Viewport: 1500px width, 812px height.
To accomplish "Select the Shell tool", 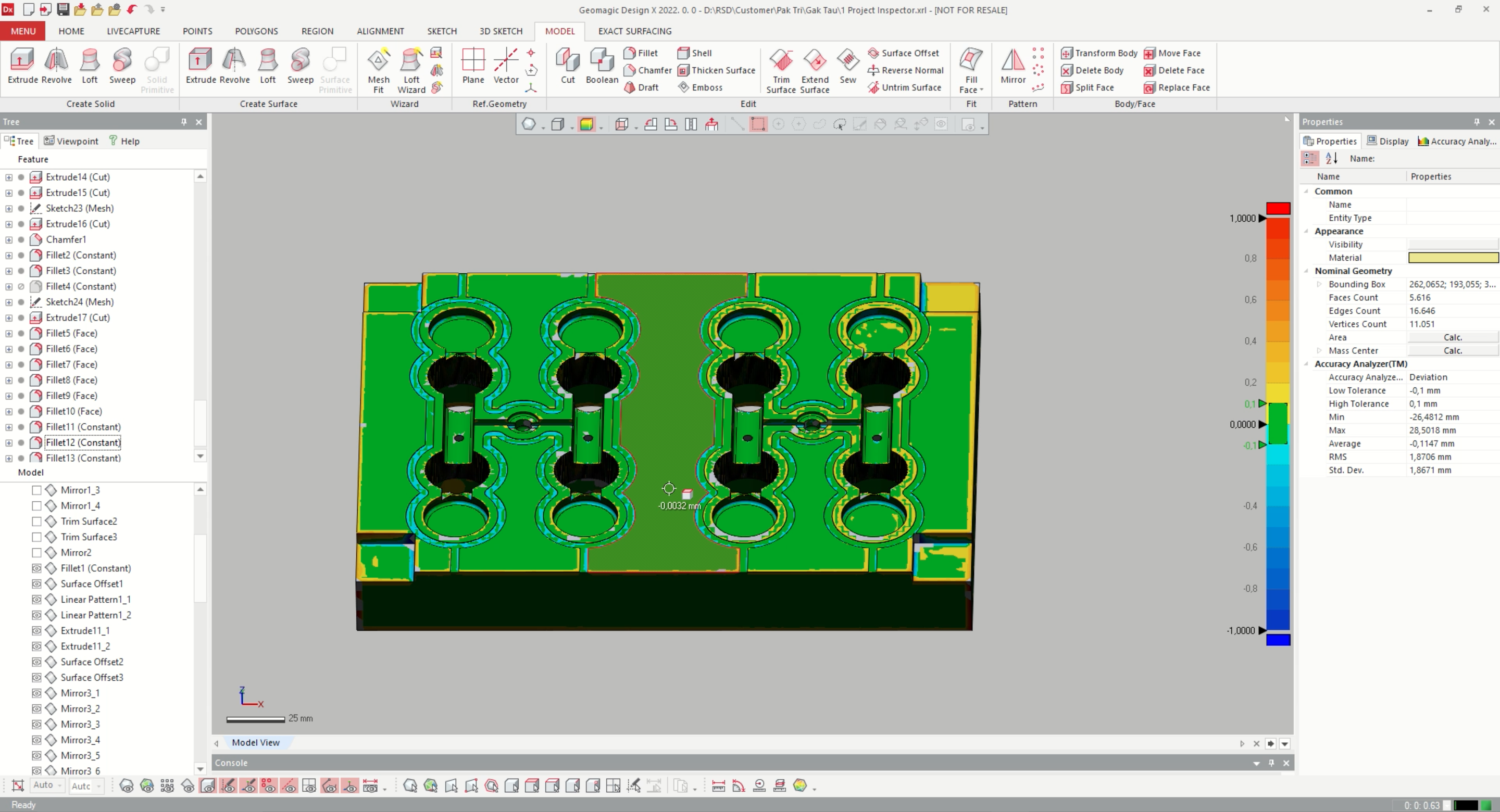I will click(x=695, y=53).
